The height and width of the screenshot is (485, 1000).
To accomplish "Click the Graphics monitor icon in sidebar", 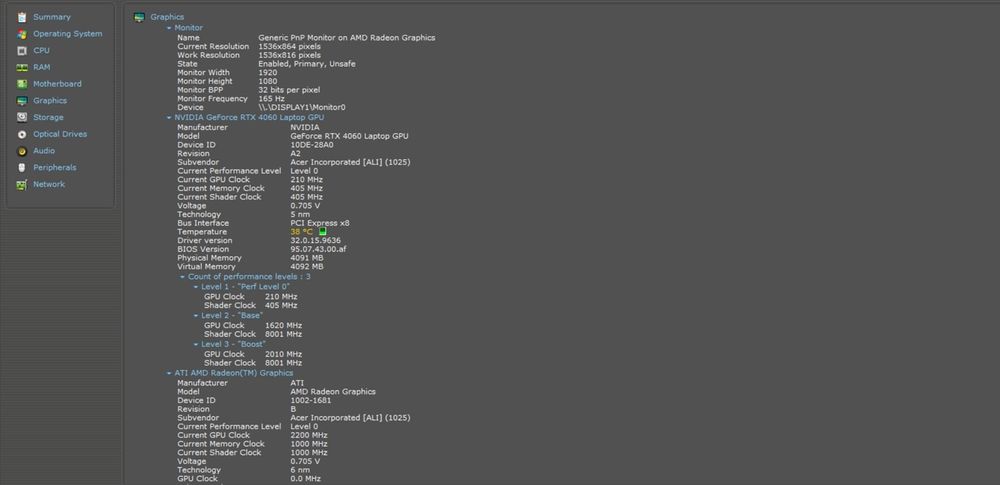I will coord(22,101).
